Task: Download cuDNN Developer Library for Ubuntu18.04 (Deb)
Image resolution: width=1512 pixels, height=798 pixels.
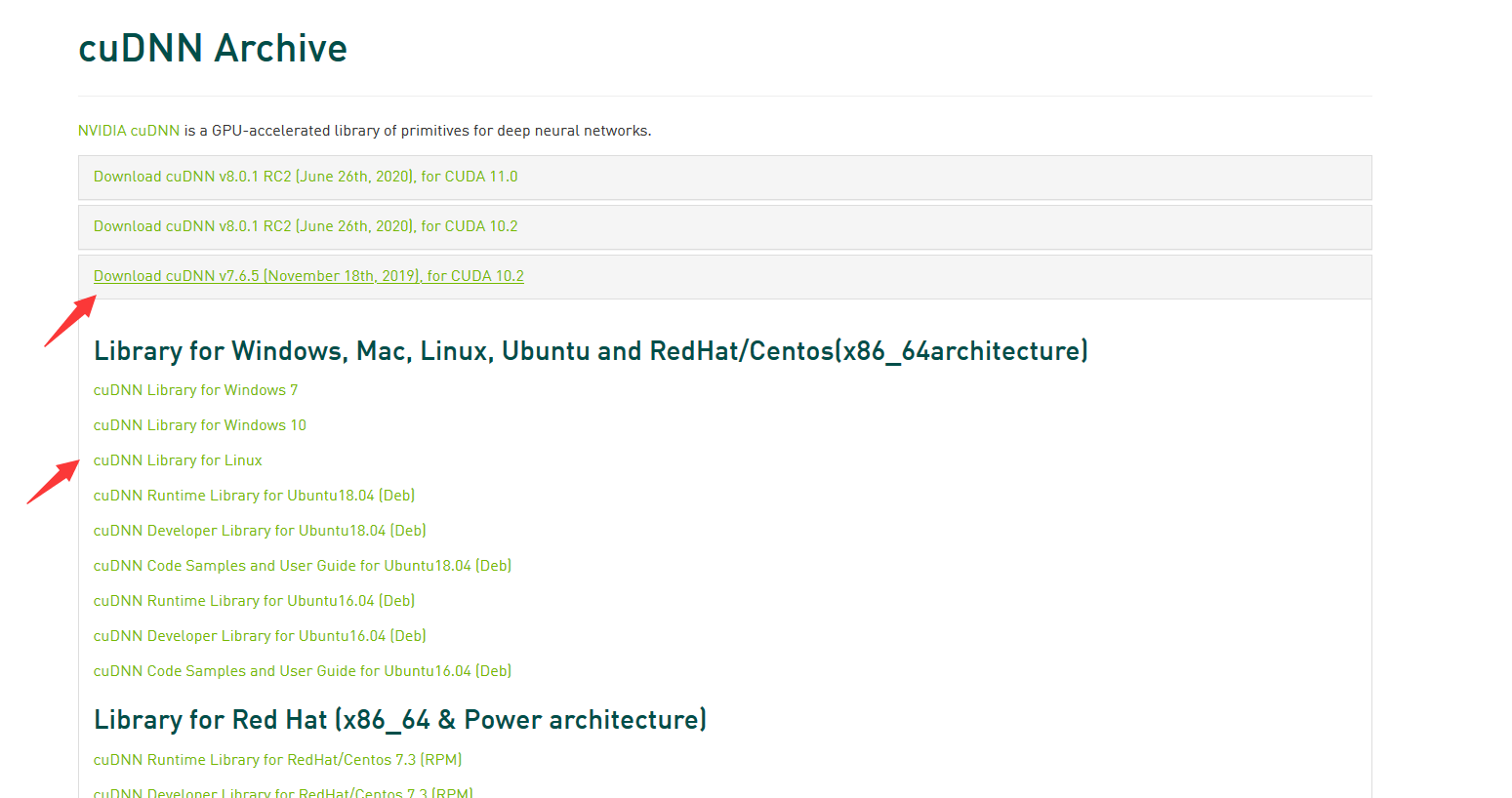Action: click(x=260, y=531)
